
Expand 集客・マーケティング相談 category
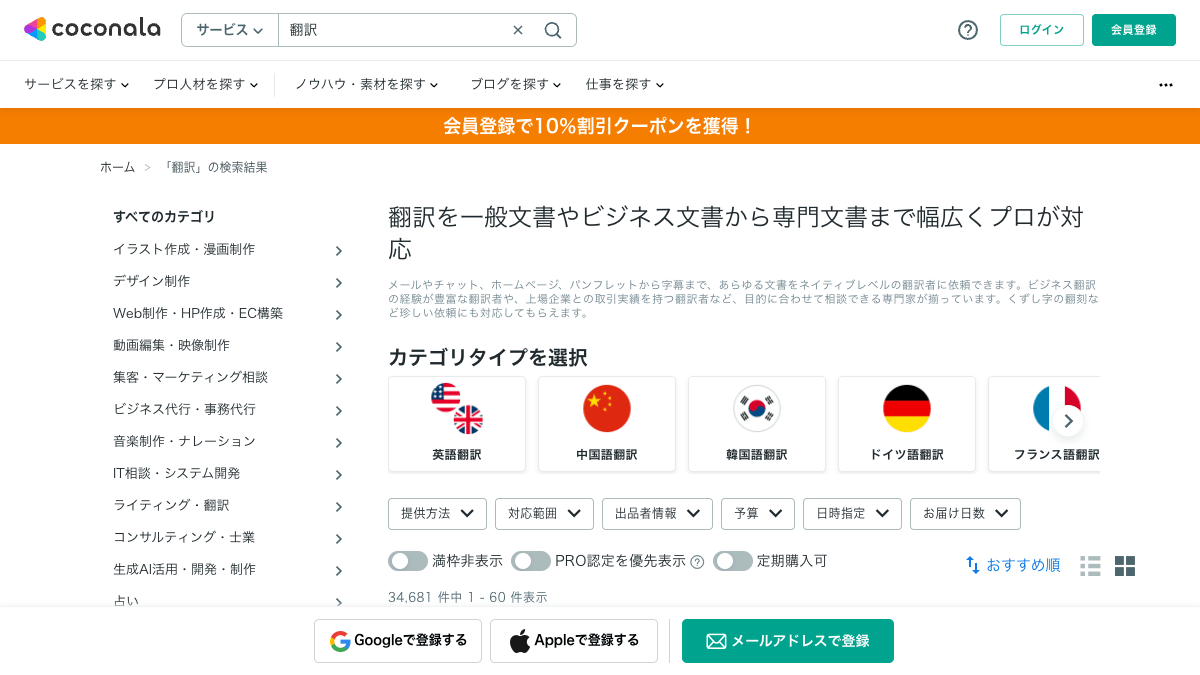[x=229, y=378]
